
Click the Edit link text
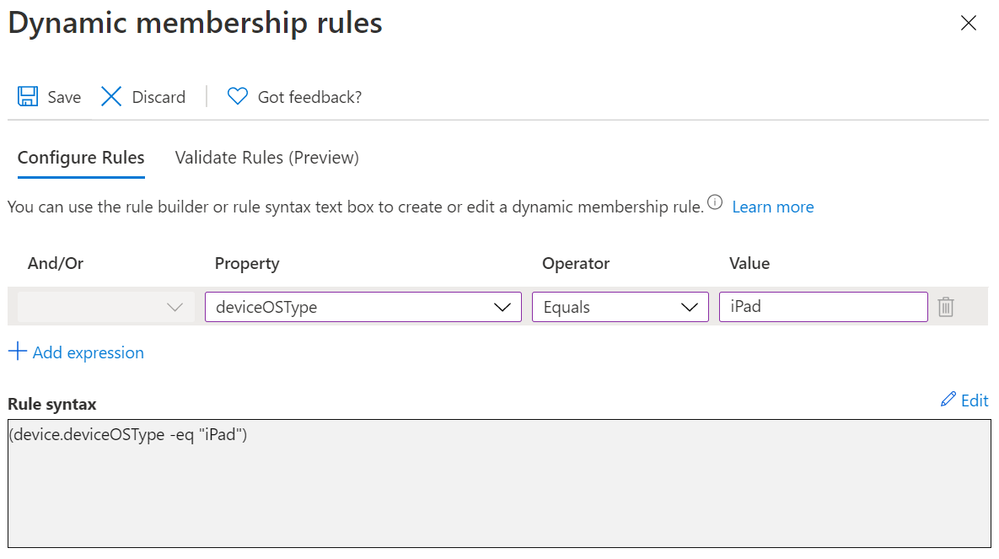974,400
